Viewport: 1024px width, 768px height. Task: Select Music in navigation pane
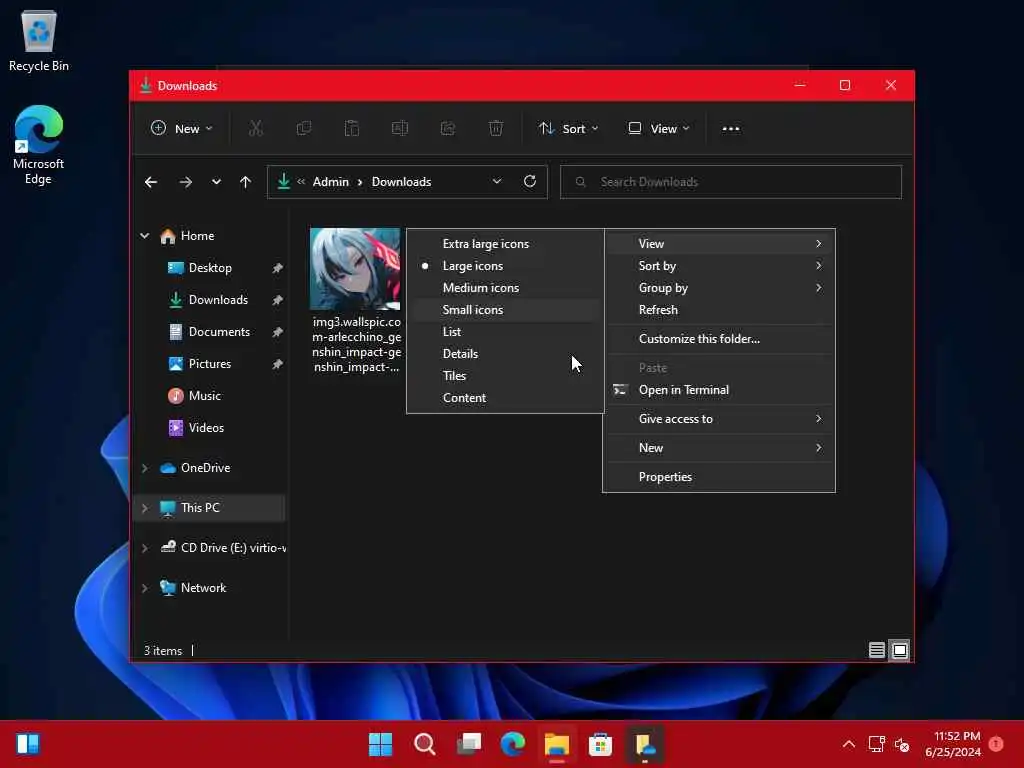point(204,396)
